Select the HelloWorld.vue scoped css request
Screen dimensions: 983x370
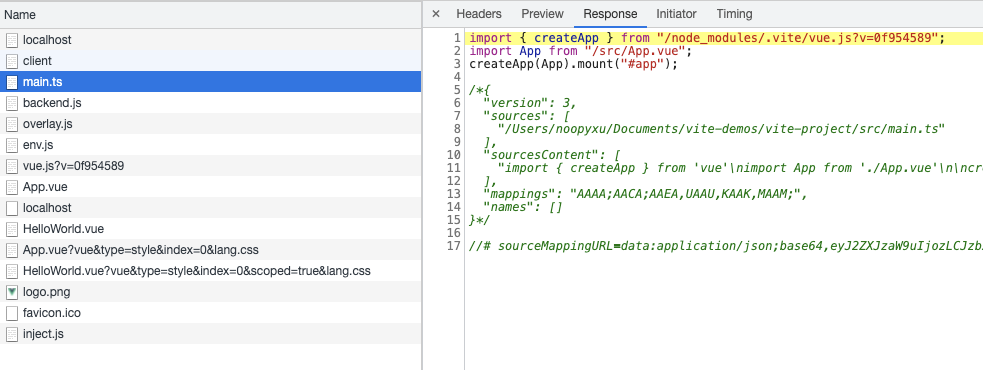(x=211, y=271)
